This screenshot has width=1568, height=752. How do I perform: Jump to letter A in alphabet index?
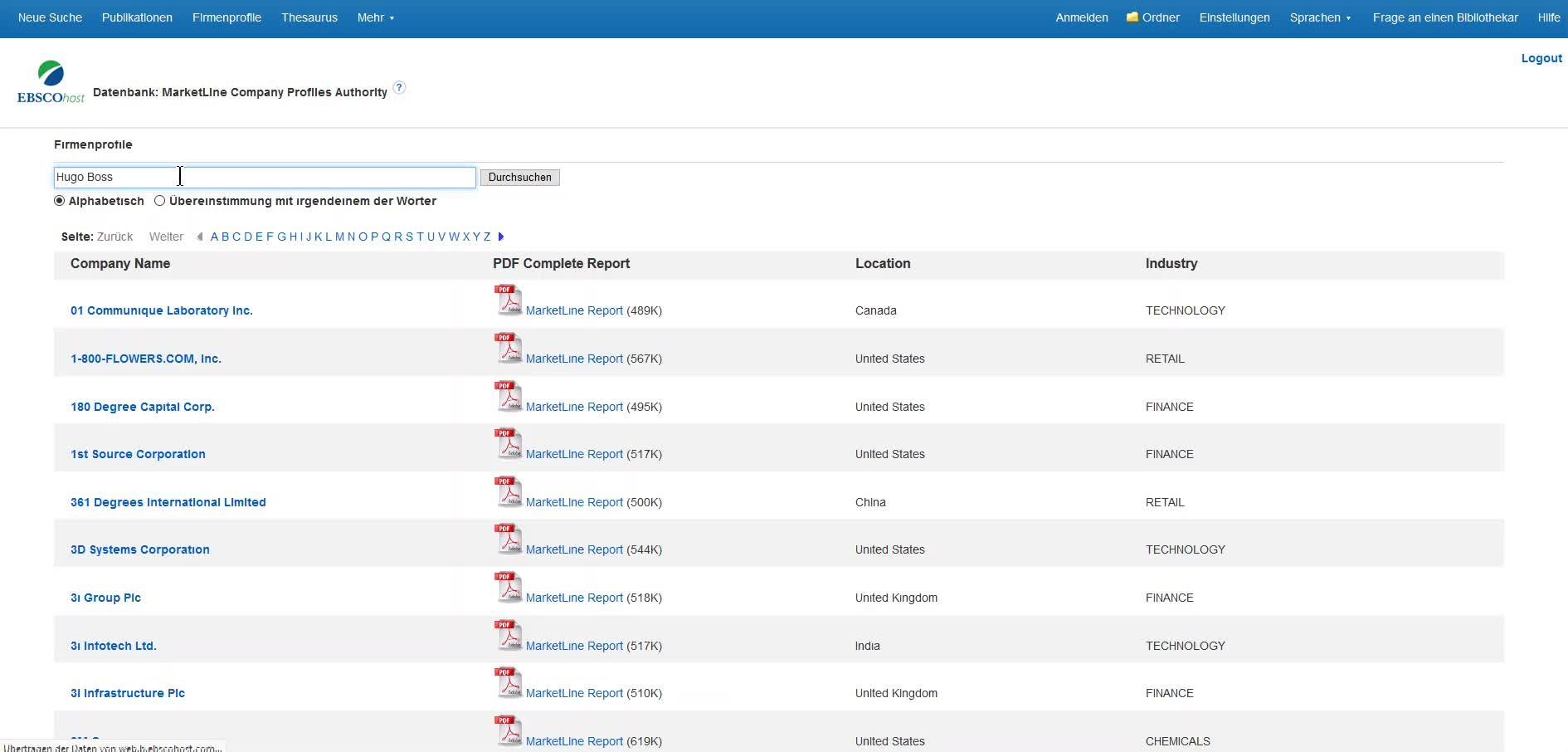point(214,237)
